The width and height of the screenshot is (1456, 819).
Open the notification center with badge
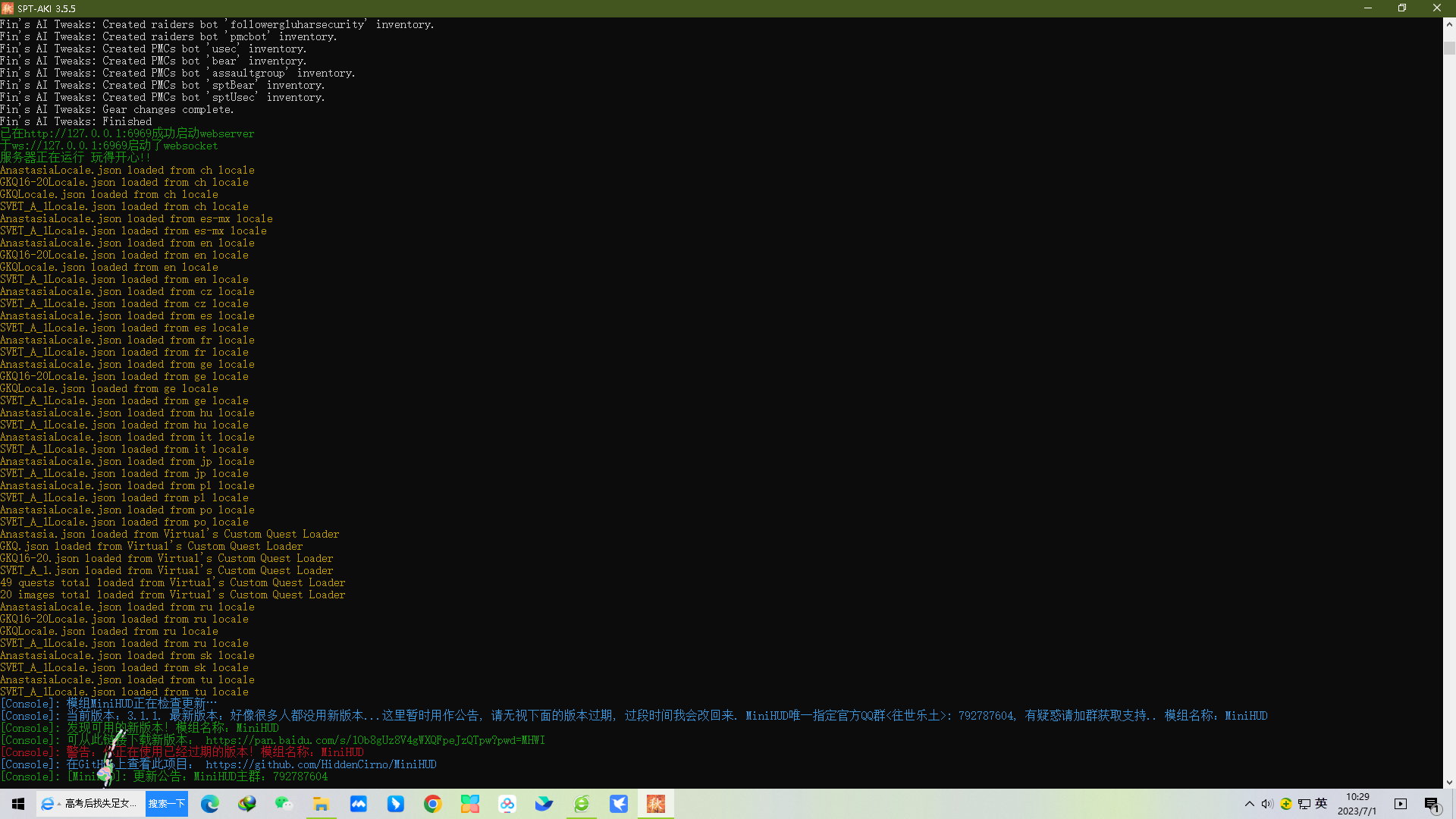(x=1432, y=805)
